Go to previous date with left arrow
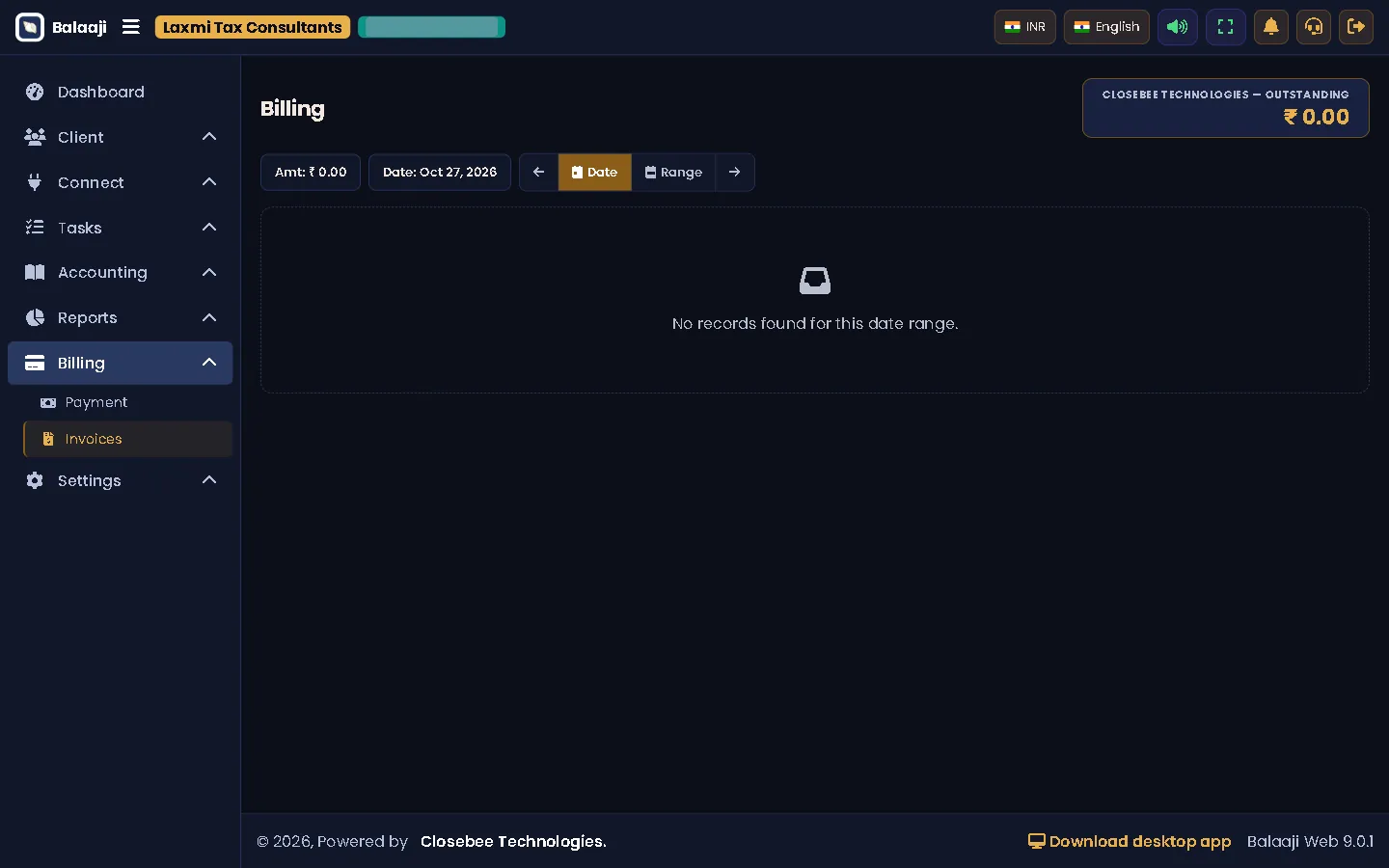The height and width of the screenshot is (868, 1389). 538,173
